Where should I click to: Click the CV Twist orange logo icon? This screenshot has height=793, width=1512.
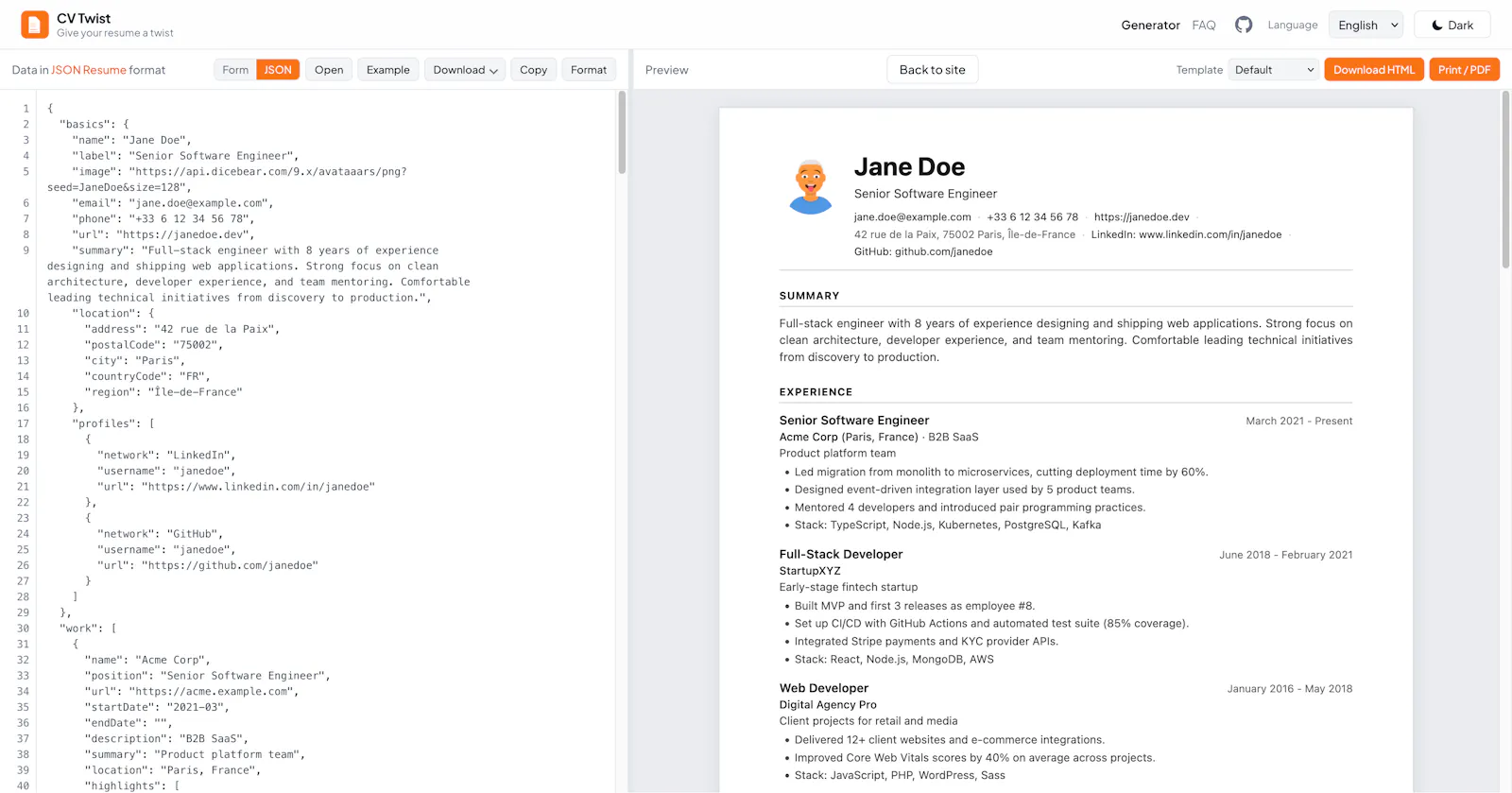coord(35,25)
